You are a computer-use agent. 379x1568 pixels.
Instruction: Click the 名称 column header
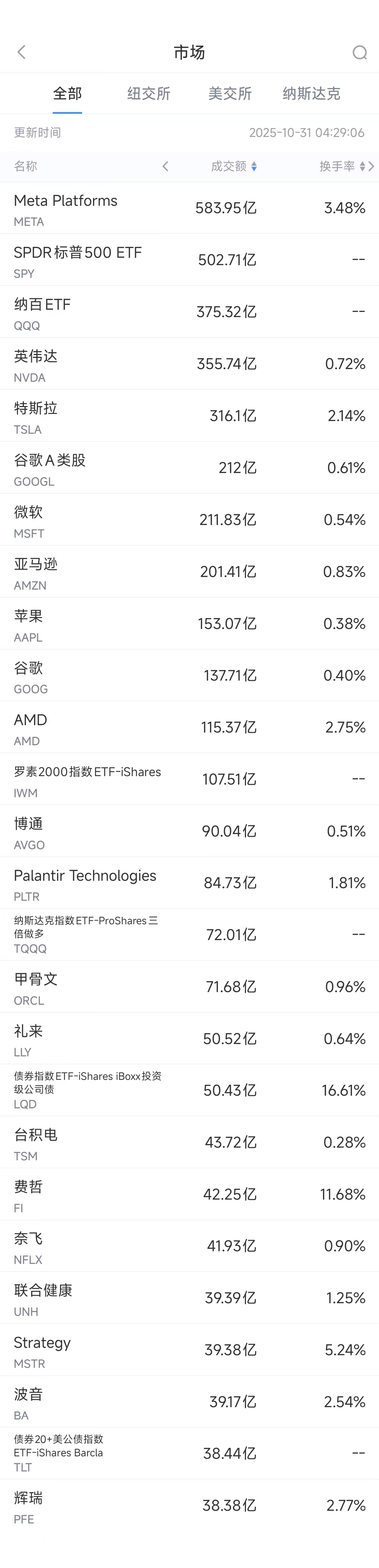pyautogui.click(x=26, y=166)
